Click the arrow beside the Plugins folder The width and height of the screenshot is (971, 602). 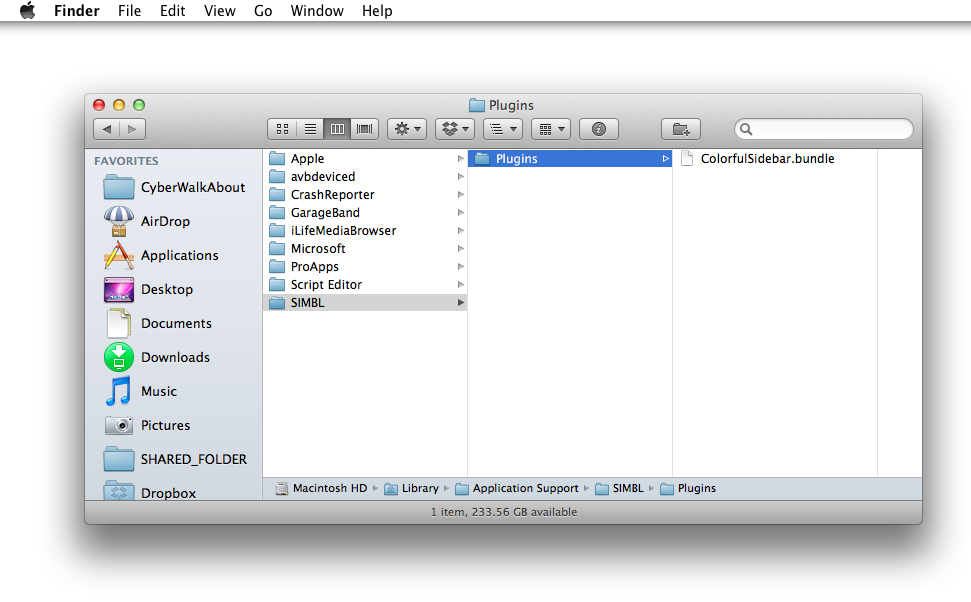(666, 159)
